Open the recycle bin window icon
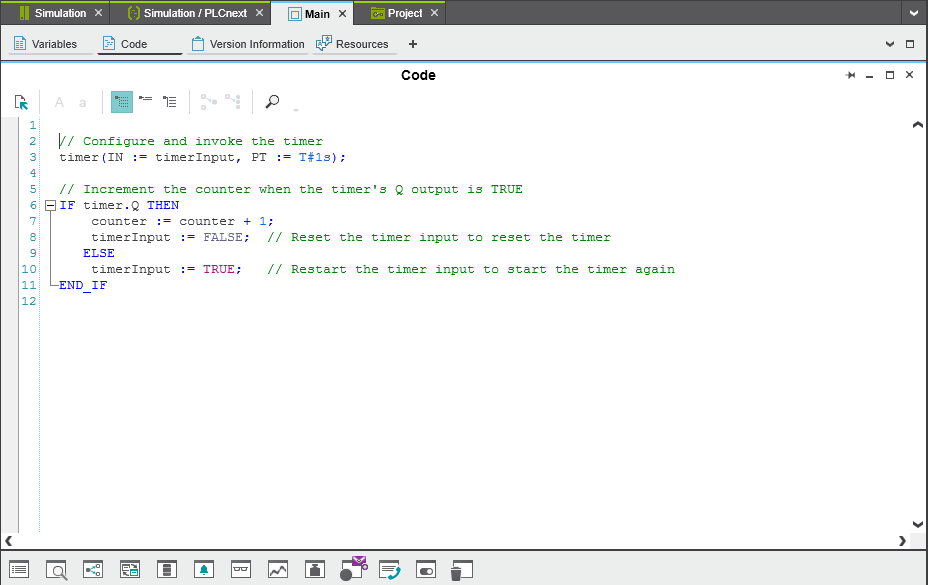 pyautogui.click(x=461, y=570)
